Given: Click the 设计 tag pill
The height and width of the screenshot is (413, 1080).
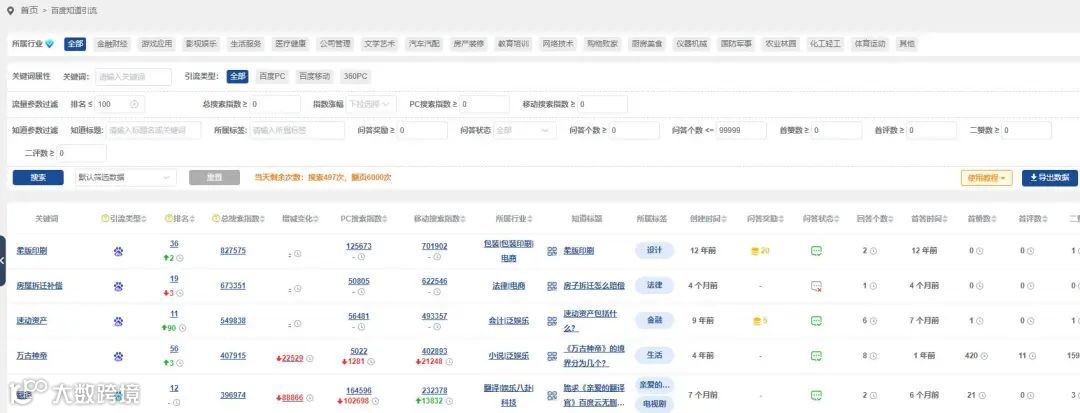Looking at the screenshot, I should pyautogui.click(x=654, y=251).
